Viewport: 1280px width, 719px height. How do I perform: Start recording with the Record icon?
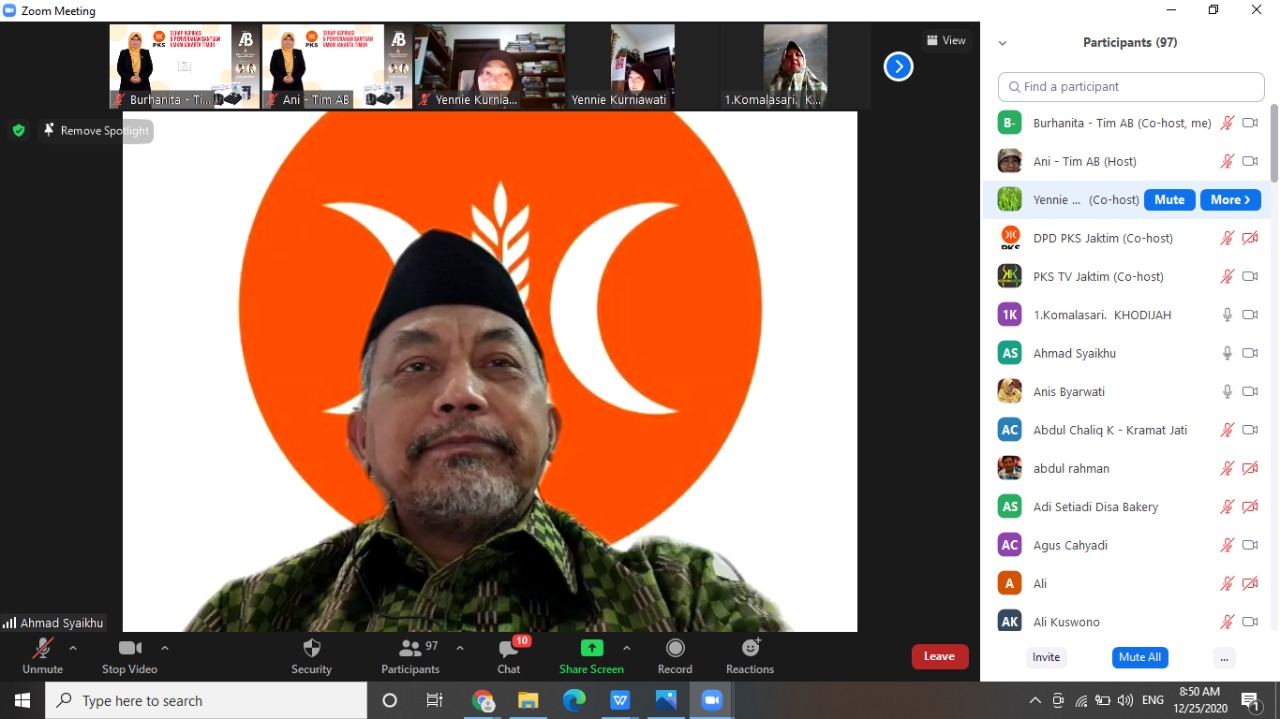(x=675, y=648)
